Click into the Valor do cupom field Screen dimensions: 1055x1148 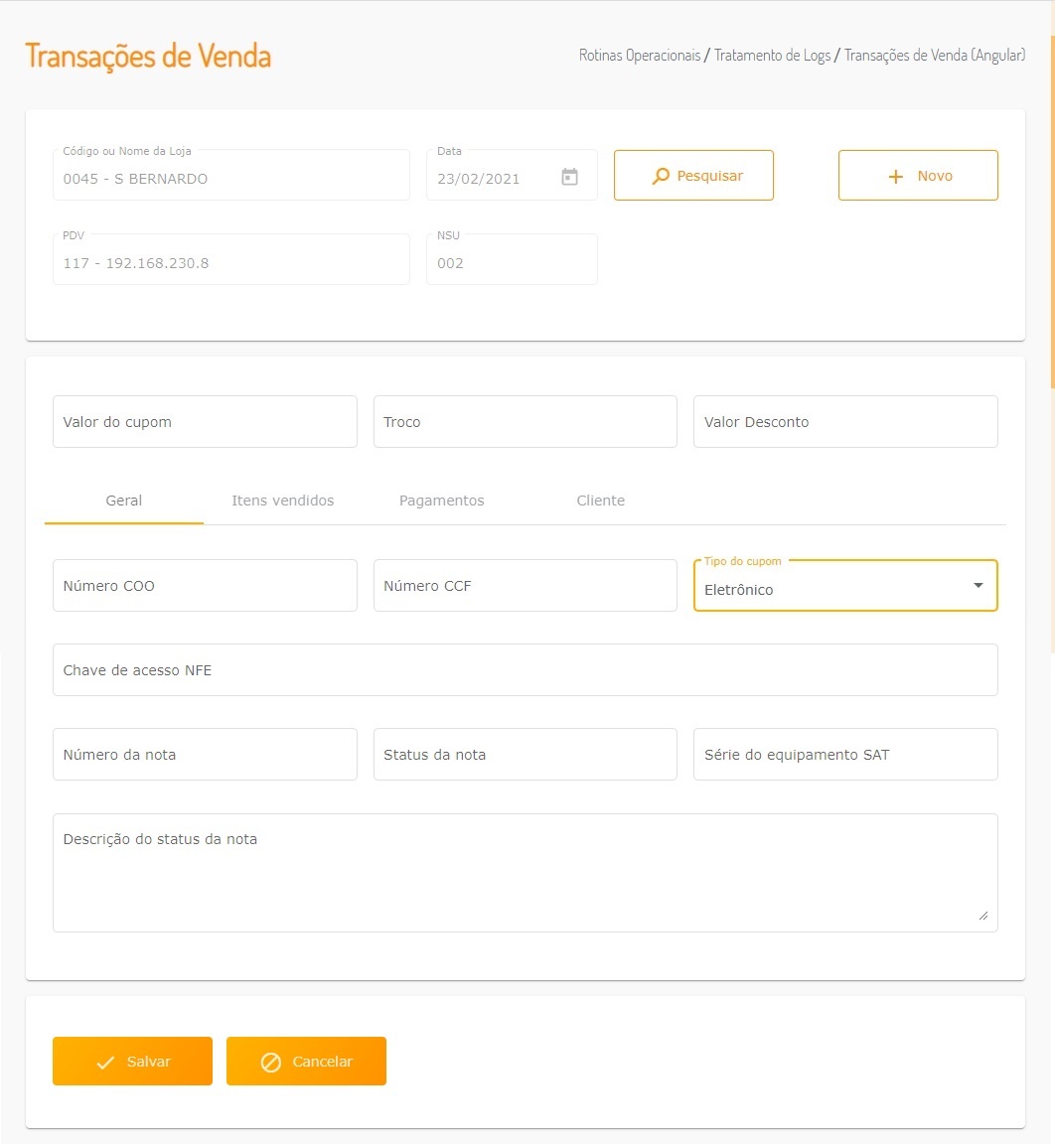(x=205, y=422)
